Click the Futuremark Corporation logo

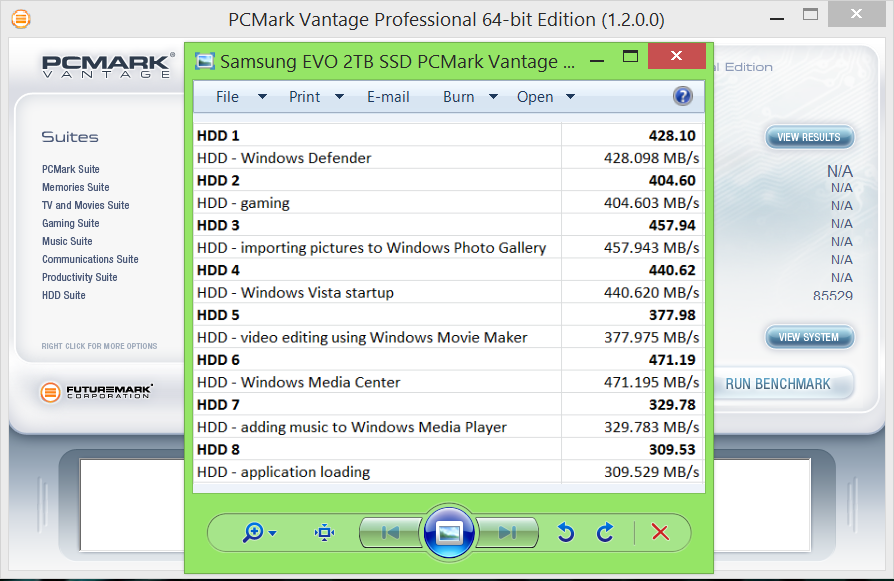99,391
